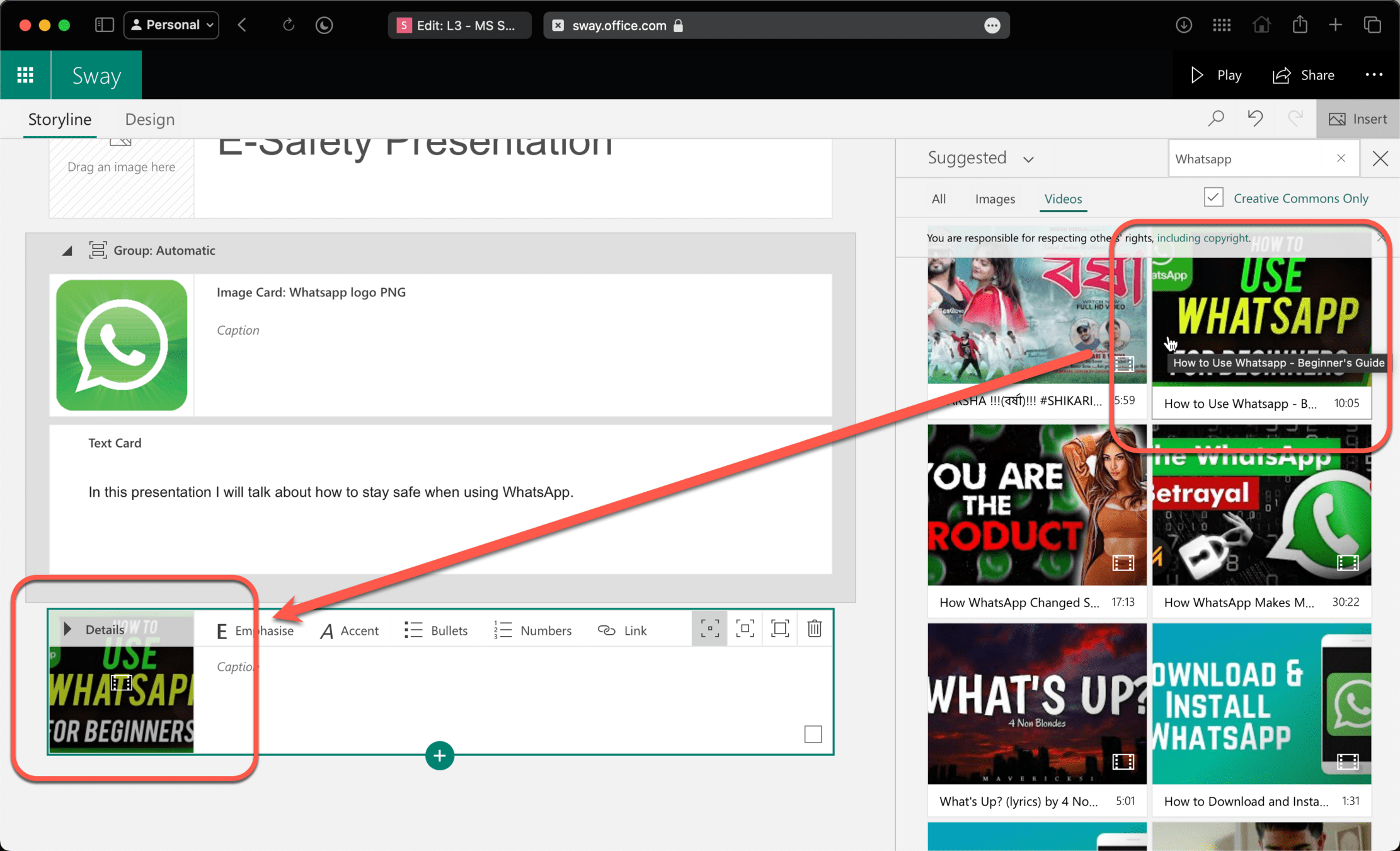1400x851 pixels.
Task: Click the Undo arrow icon
Action: pos(1255,119)
